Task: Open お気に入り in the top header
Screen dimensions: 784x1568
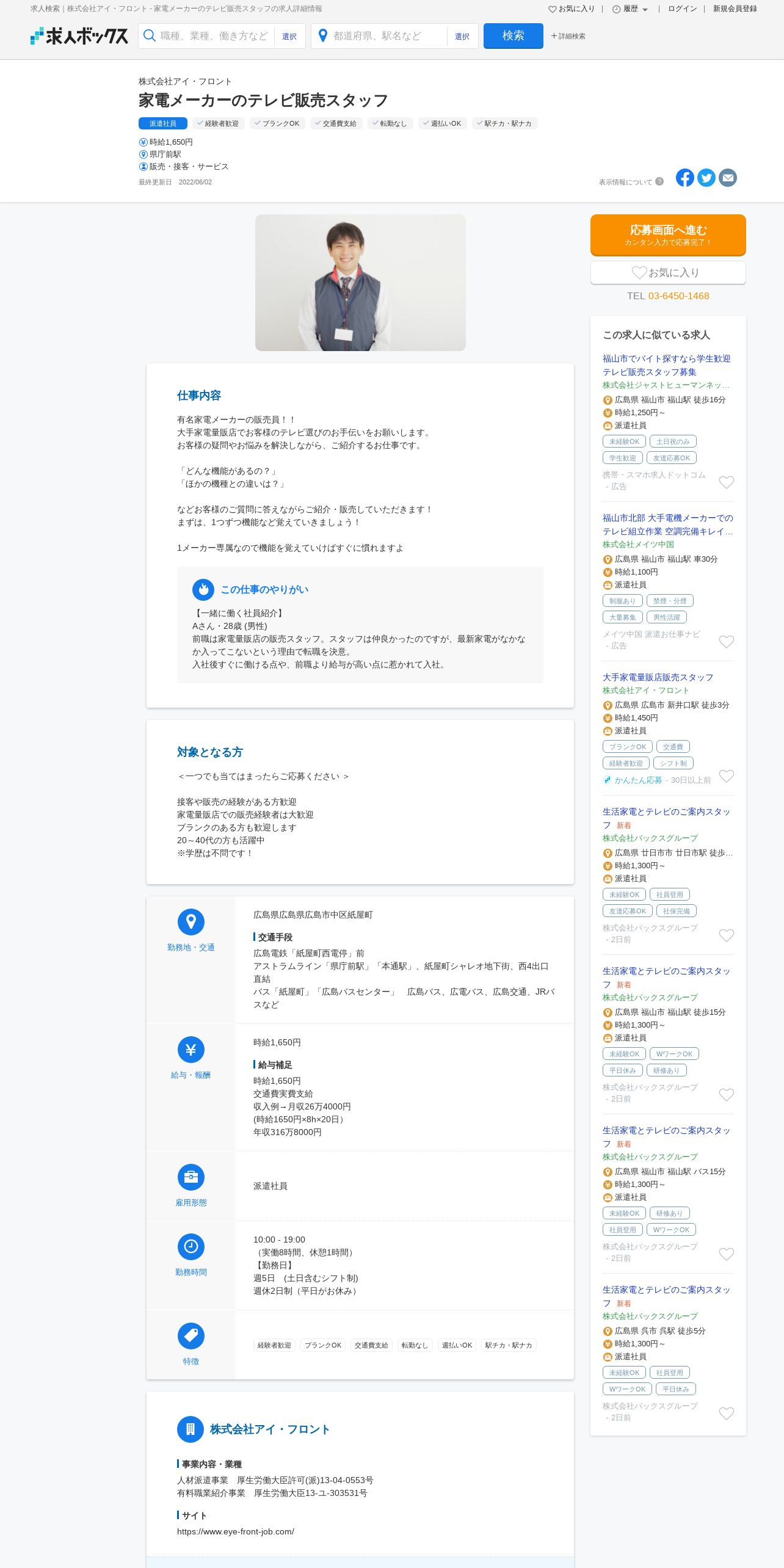Action: pos(572,9)
